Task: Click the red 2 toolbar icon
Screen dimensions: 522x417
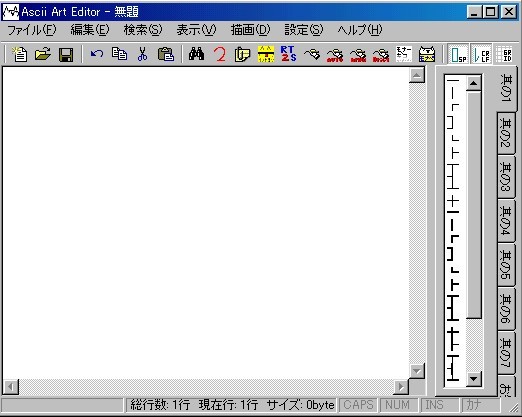Action: click(220, 54)
